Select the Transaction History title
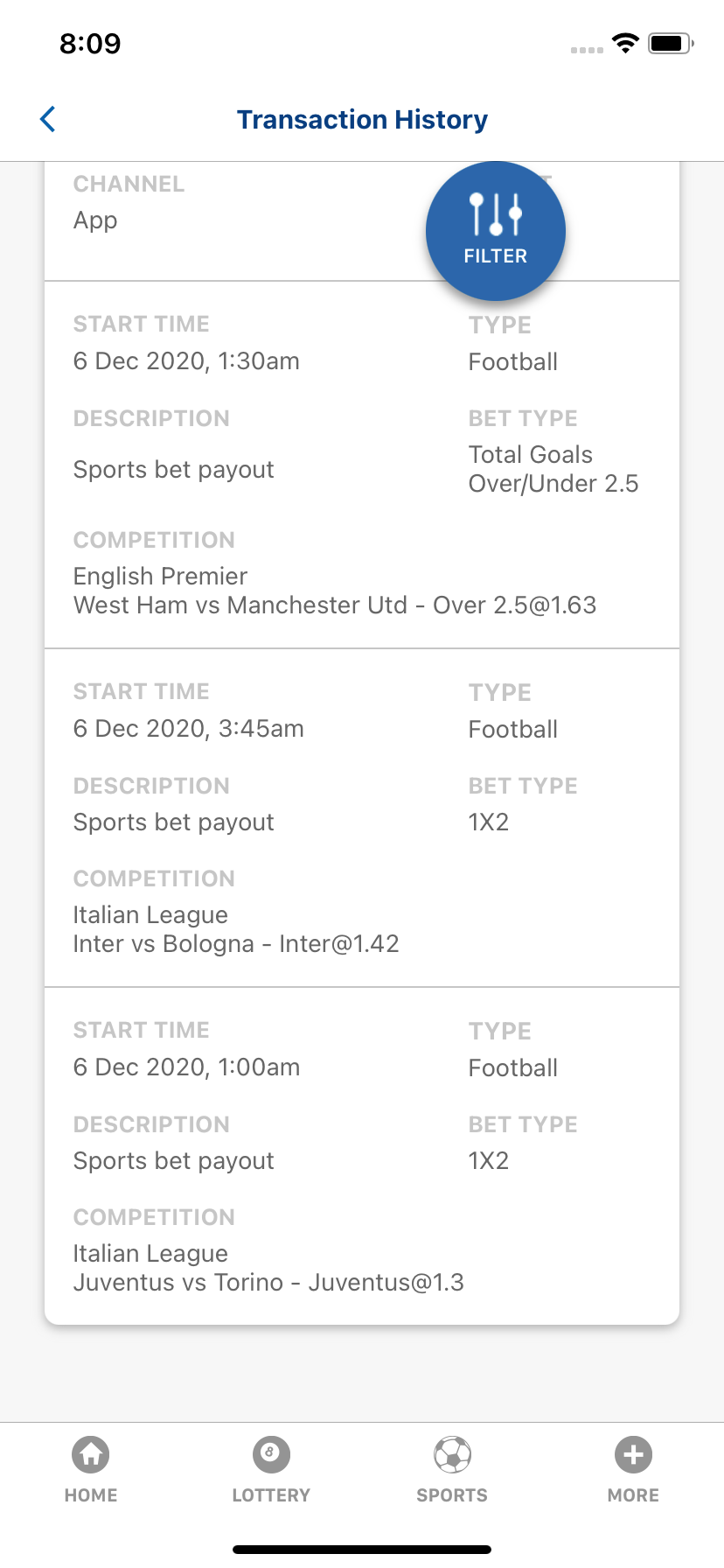The height and width of the screenshot is (1568, 724). click(x=362, y=119)
